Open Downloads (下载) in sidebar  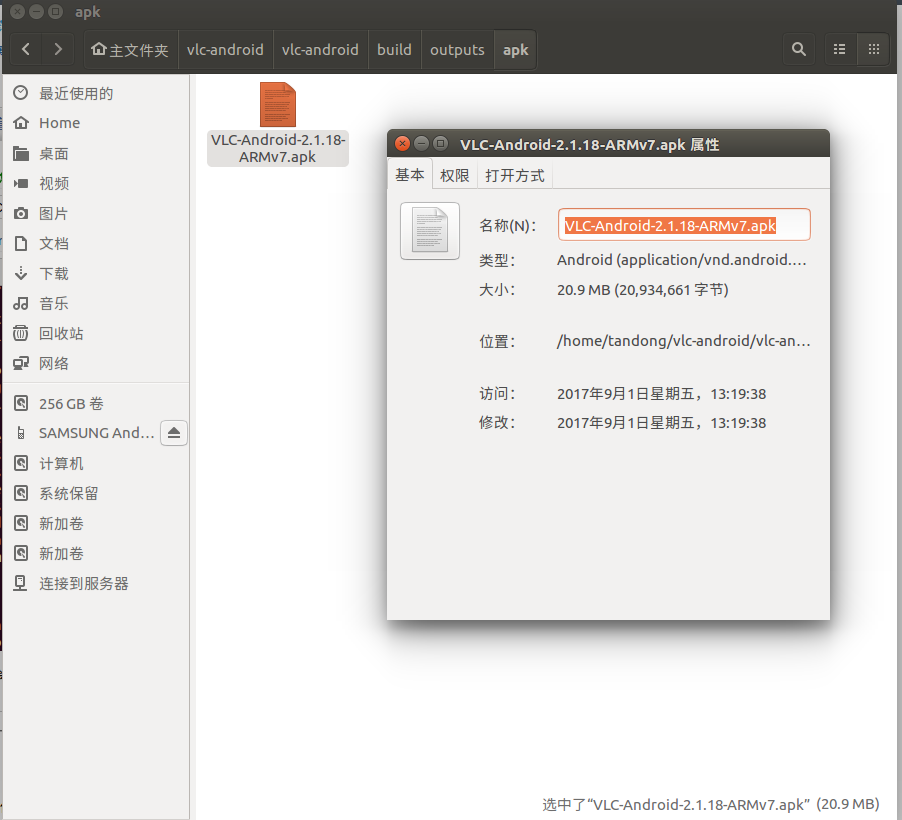pyautogui.click(x=96, y=273)
